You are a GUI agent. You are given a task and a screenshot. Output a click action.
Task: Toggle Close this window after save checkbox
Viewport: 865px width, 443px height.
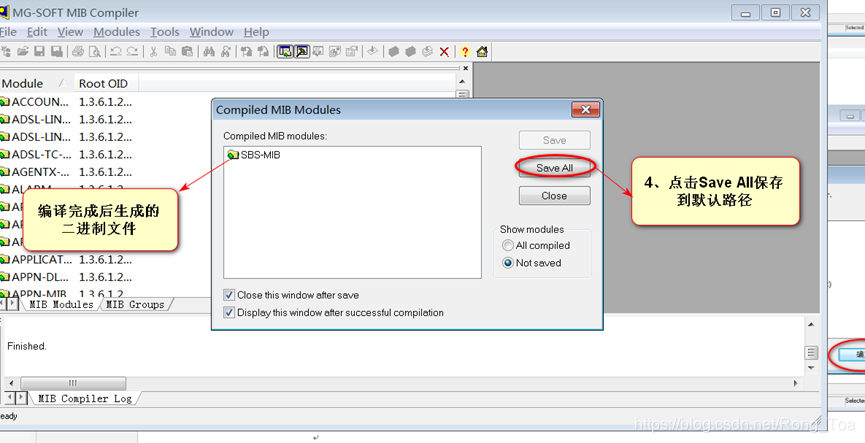(229, 295)
